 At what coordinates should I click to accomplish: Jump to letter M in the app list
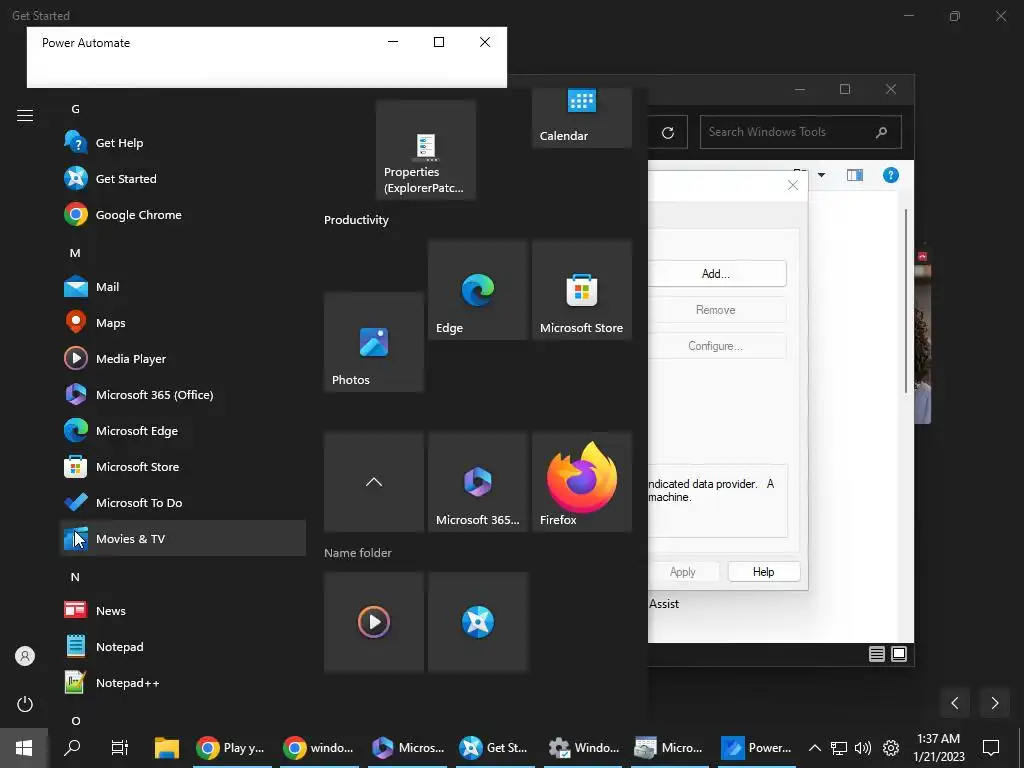(75, 253)
